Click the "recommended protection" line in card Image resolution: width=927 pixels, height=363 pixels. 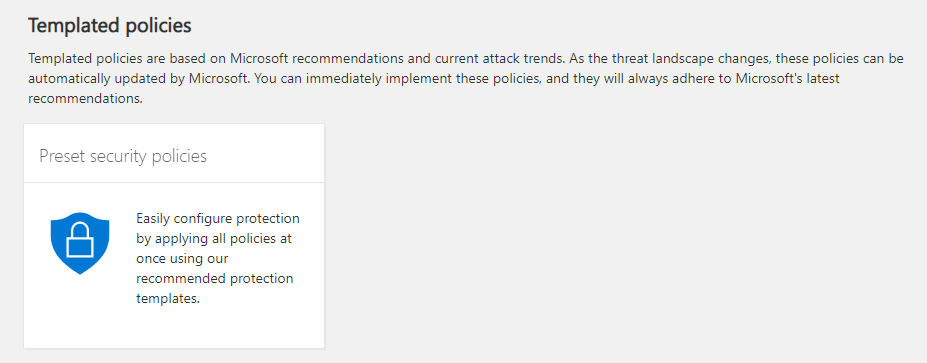coord(215,278)
